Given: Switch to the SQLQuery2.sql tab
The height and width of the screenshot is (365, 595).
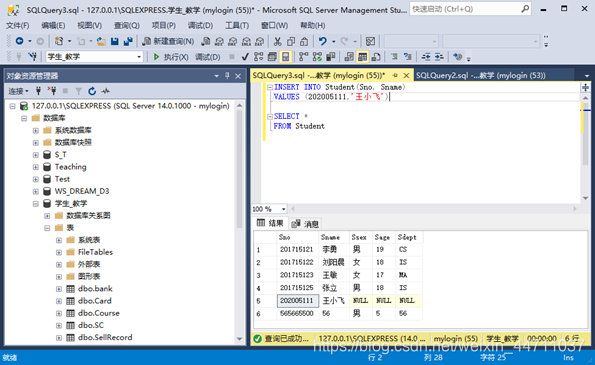Looking at the screenshot, I should pyautogui.click(x=481, y=76).
